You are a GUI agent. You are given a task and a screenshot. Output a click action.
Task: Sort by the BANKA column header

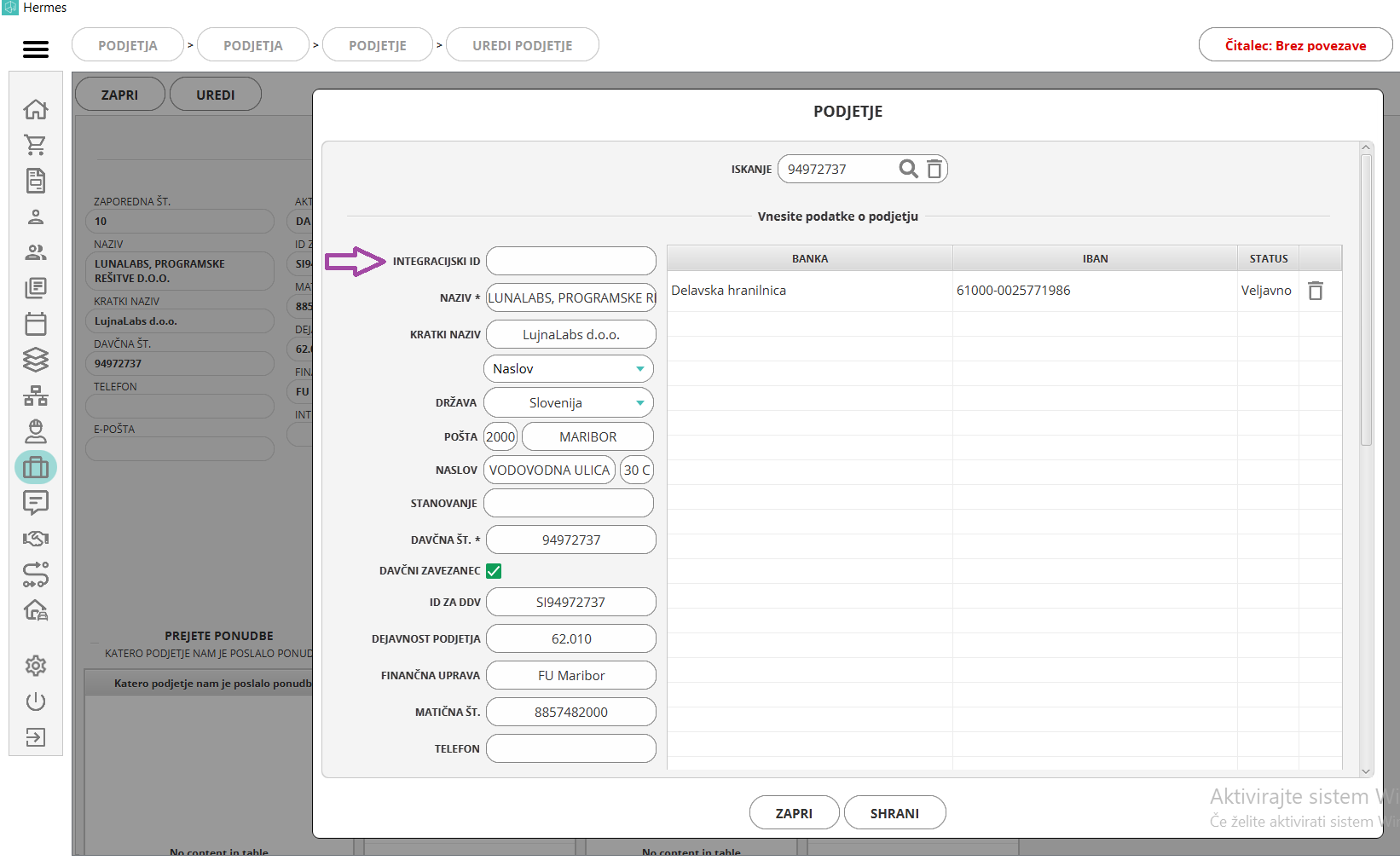click(810, 258)
